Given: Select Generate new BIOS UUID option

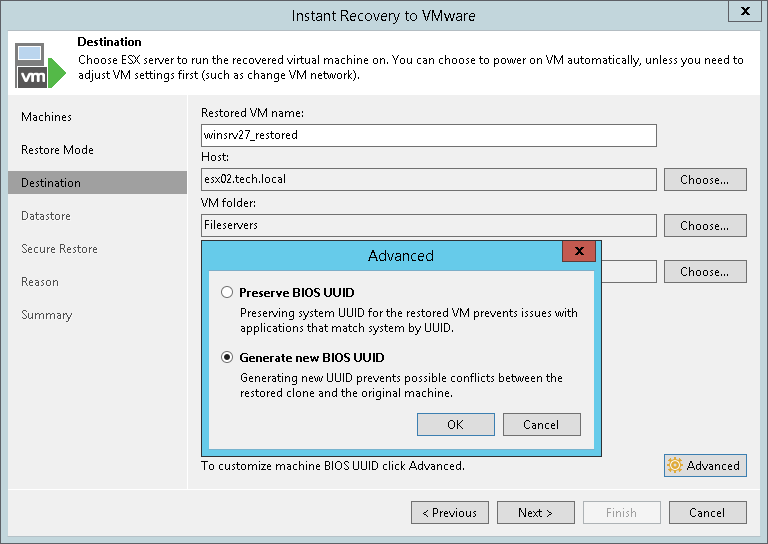Looking at the screenshot, I should coord(228,357).
